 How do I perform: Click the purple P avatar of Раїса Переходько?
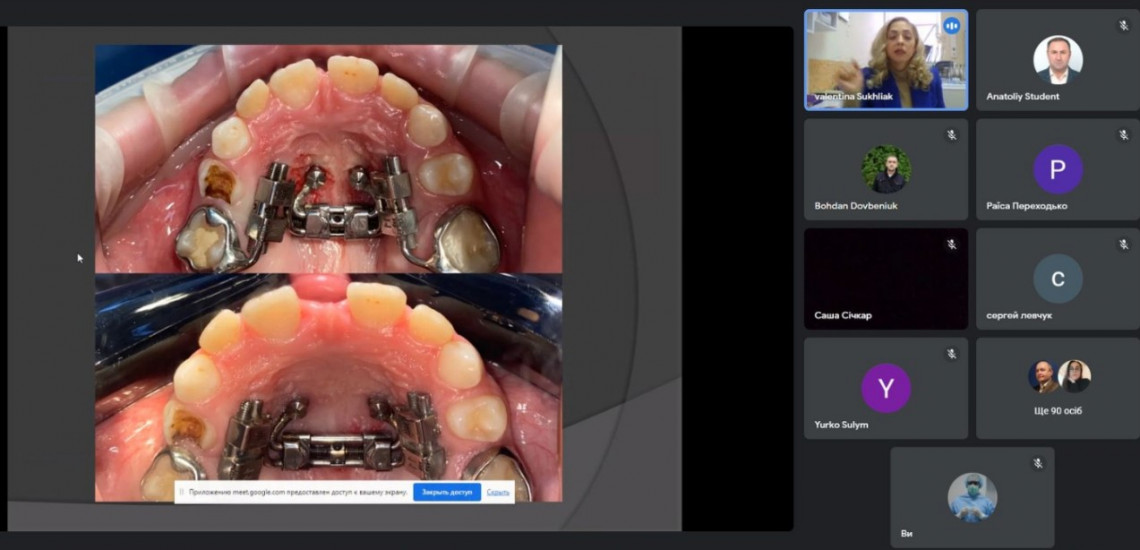click(1058, 169)
